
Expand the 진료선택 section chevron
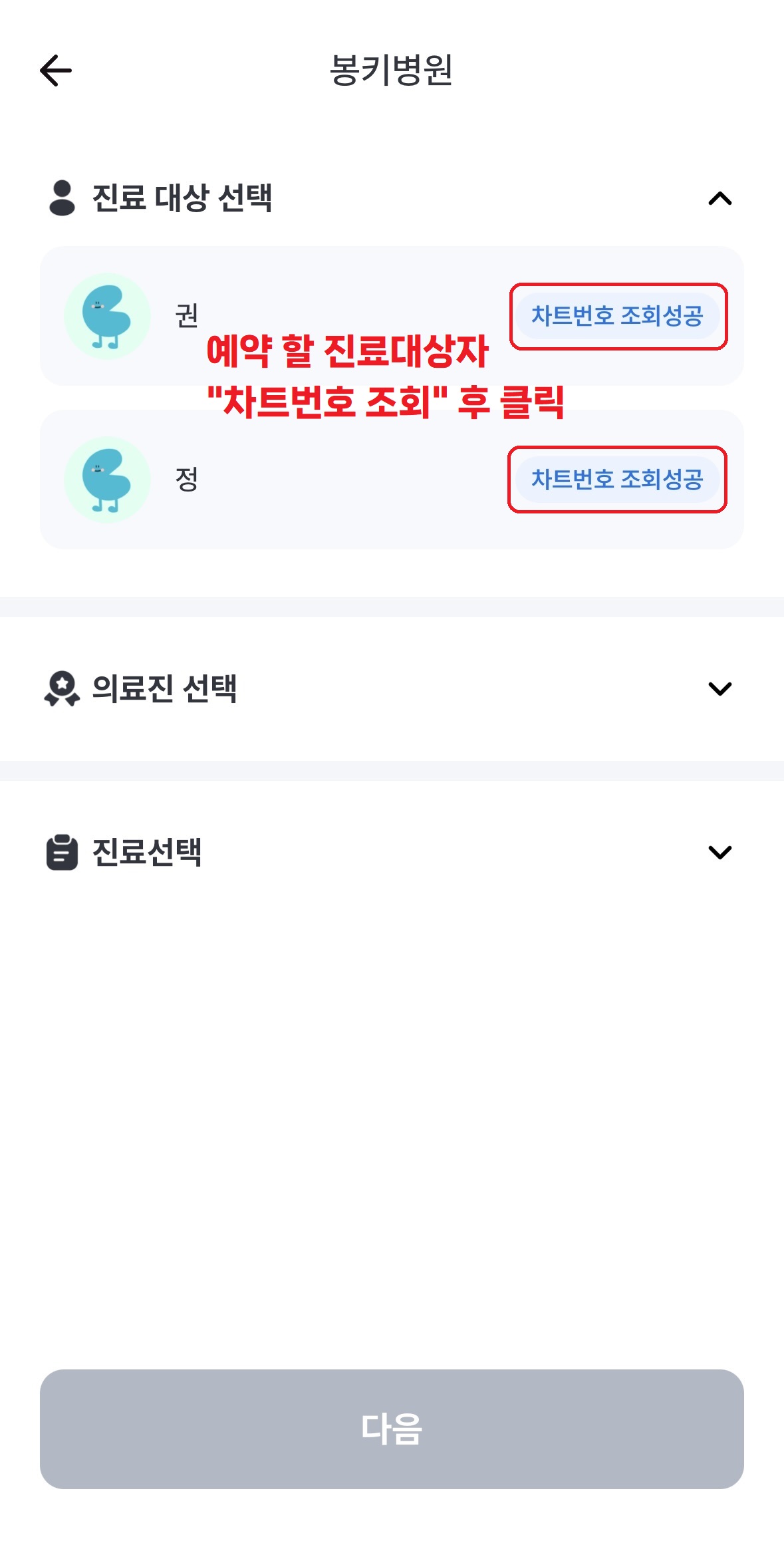click(719, 852)
